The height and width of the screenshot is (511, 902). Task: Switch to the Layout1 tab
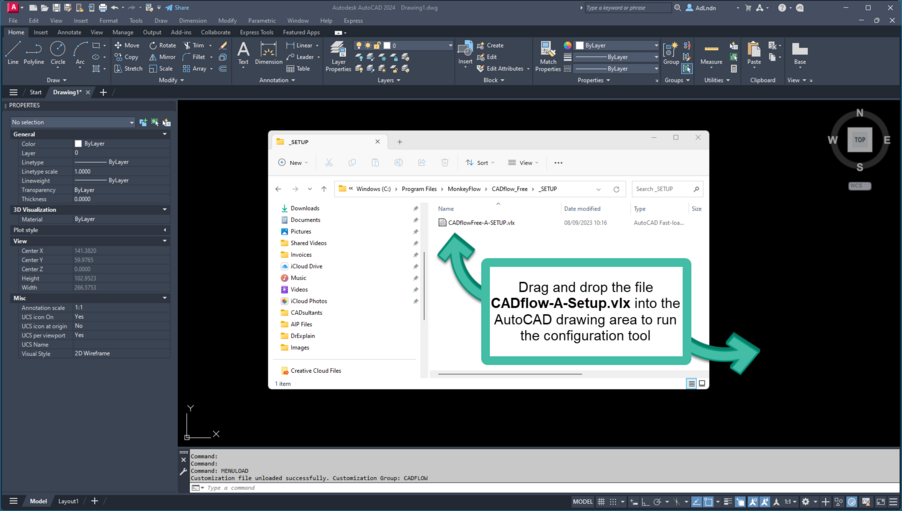point(68,501)
